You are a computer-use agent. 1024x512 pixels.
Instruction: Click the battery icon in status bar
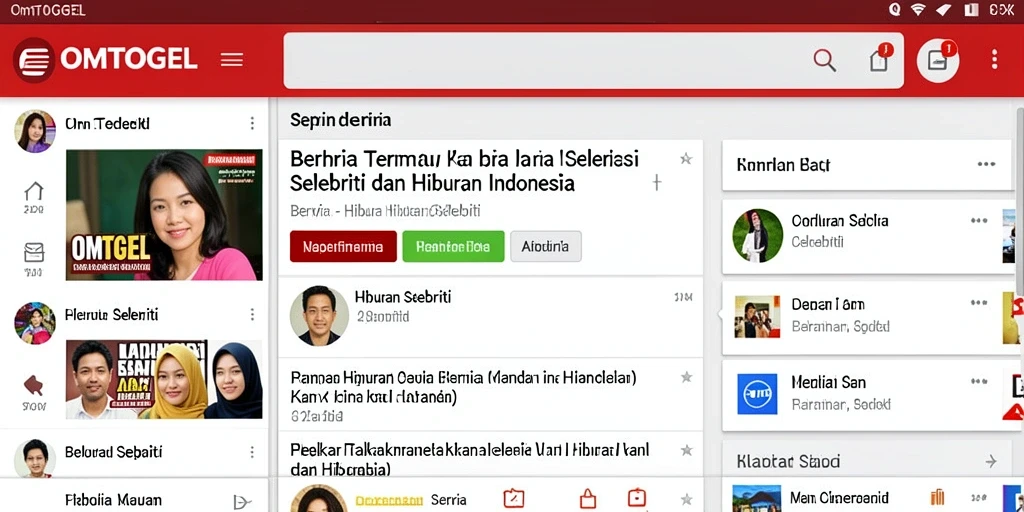tap(971, 10)
